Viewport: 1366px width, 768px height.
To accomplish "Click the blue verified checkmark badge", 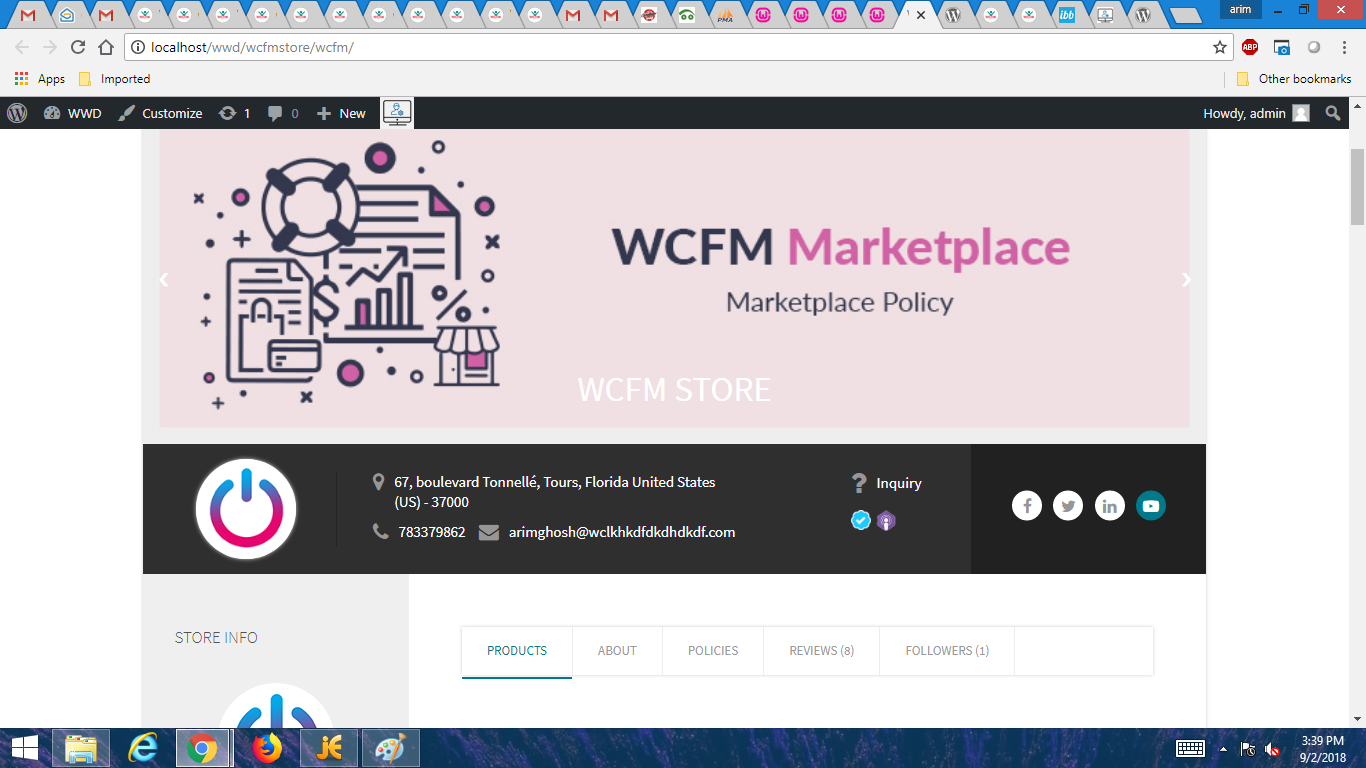I will coord(861,520).
